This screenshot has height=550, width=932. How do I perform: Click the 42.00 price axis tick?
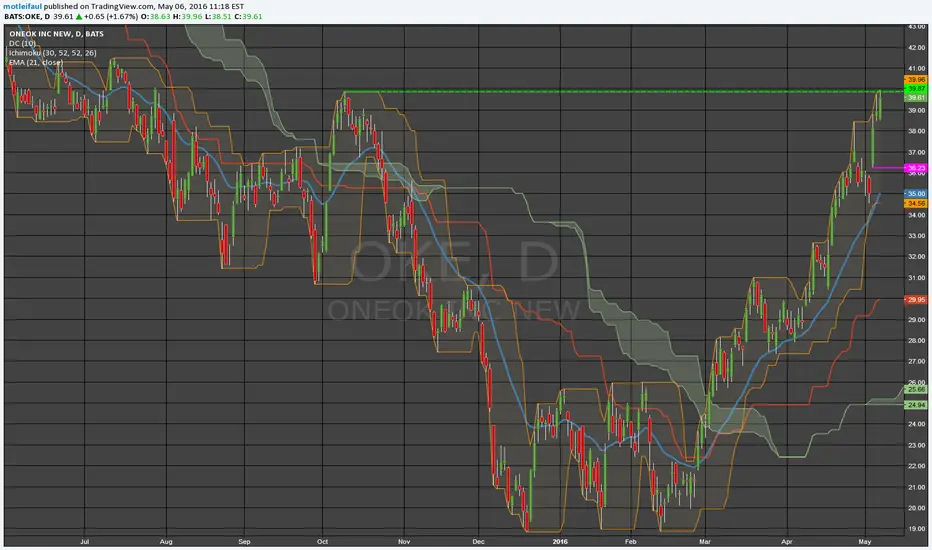point(916,48)
